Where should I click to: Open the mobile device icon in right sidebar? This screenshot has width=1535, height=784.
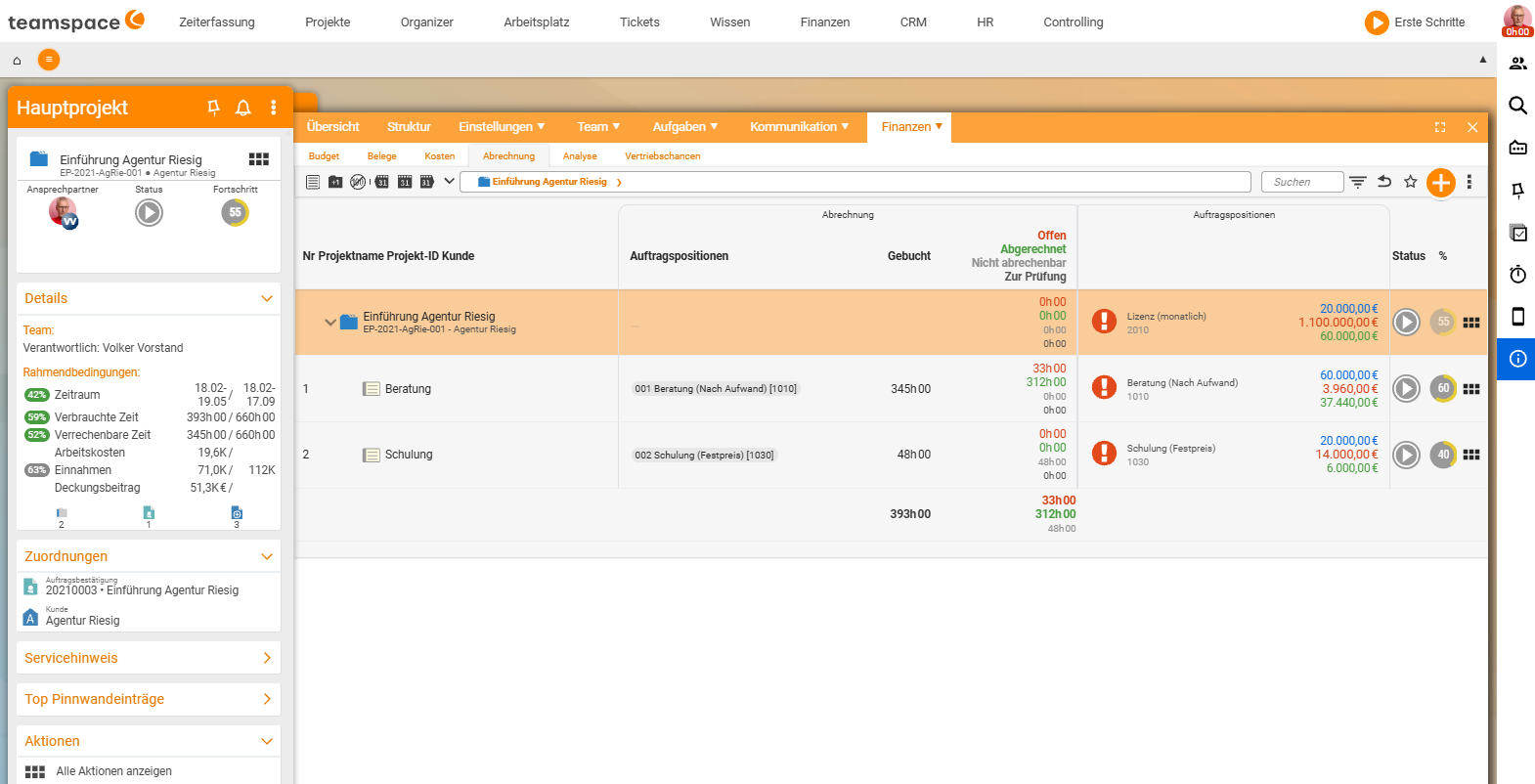pos(1518,317)
